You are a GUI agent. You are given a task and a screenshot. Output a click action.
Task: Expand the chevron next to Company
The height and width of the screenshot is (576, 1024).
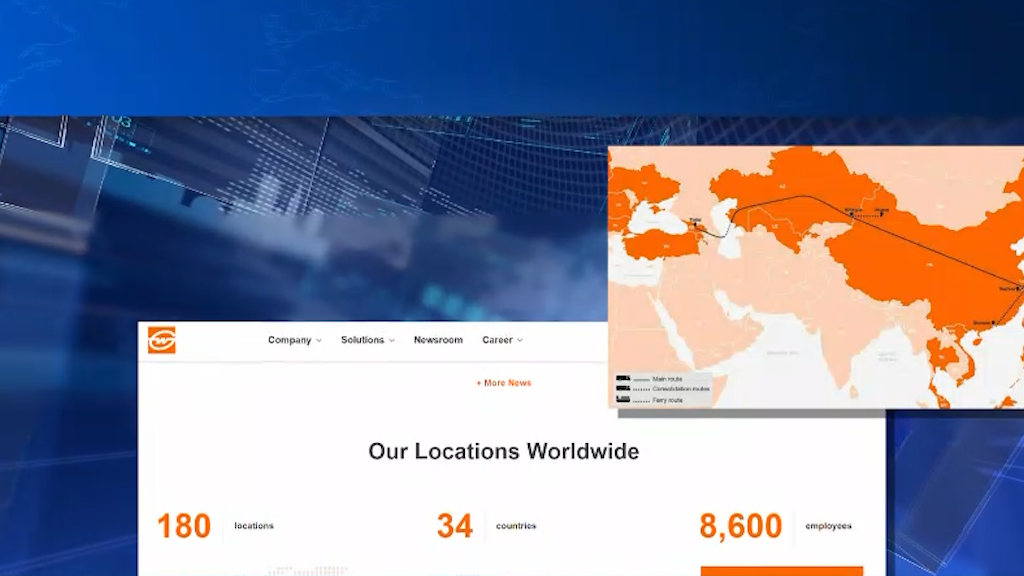pyautogui.click(x=319, y=341)
